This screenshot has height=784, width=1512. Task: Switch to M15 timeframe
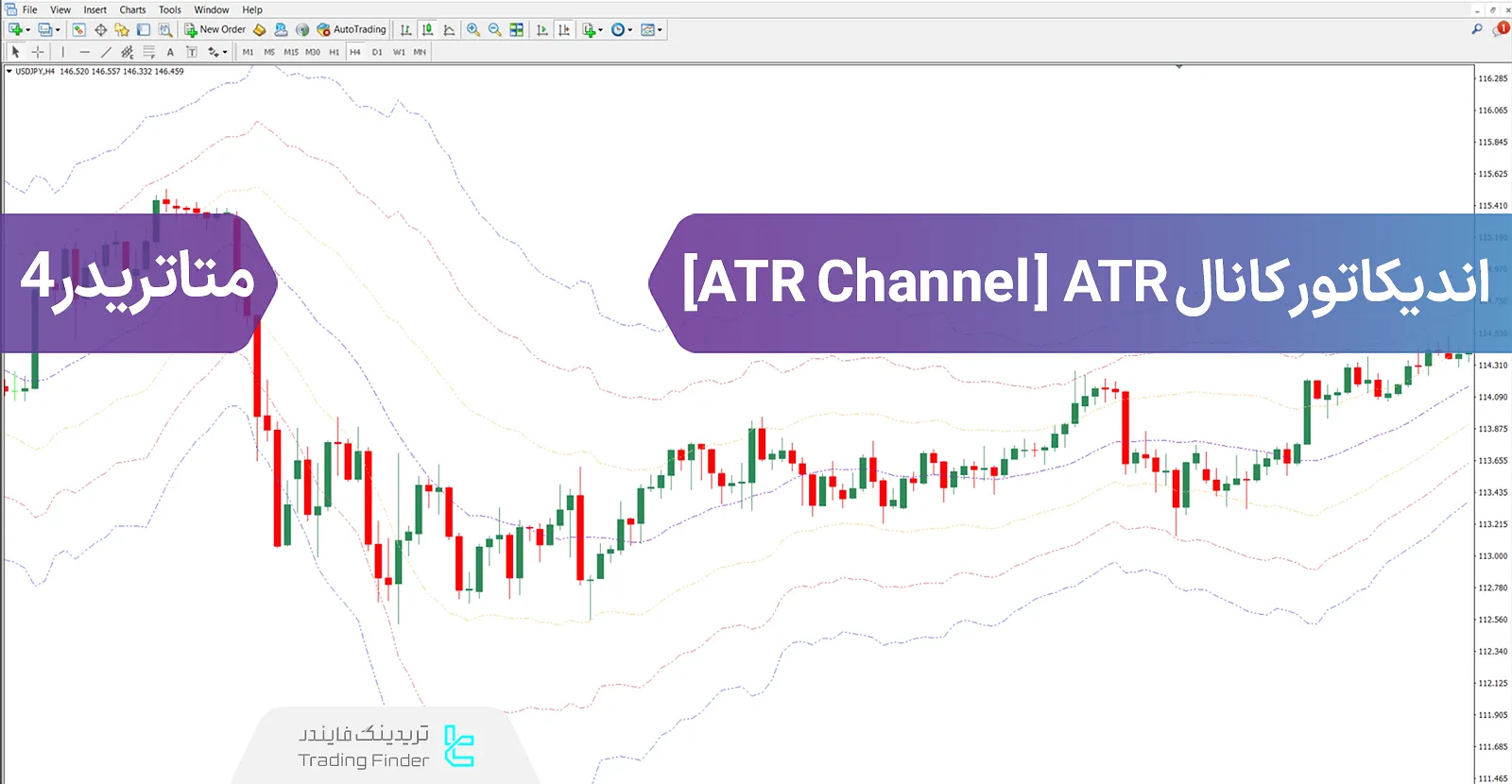[291, 52]
